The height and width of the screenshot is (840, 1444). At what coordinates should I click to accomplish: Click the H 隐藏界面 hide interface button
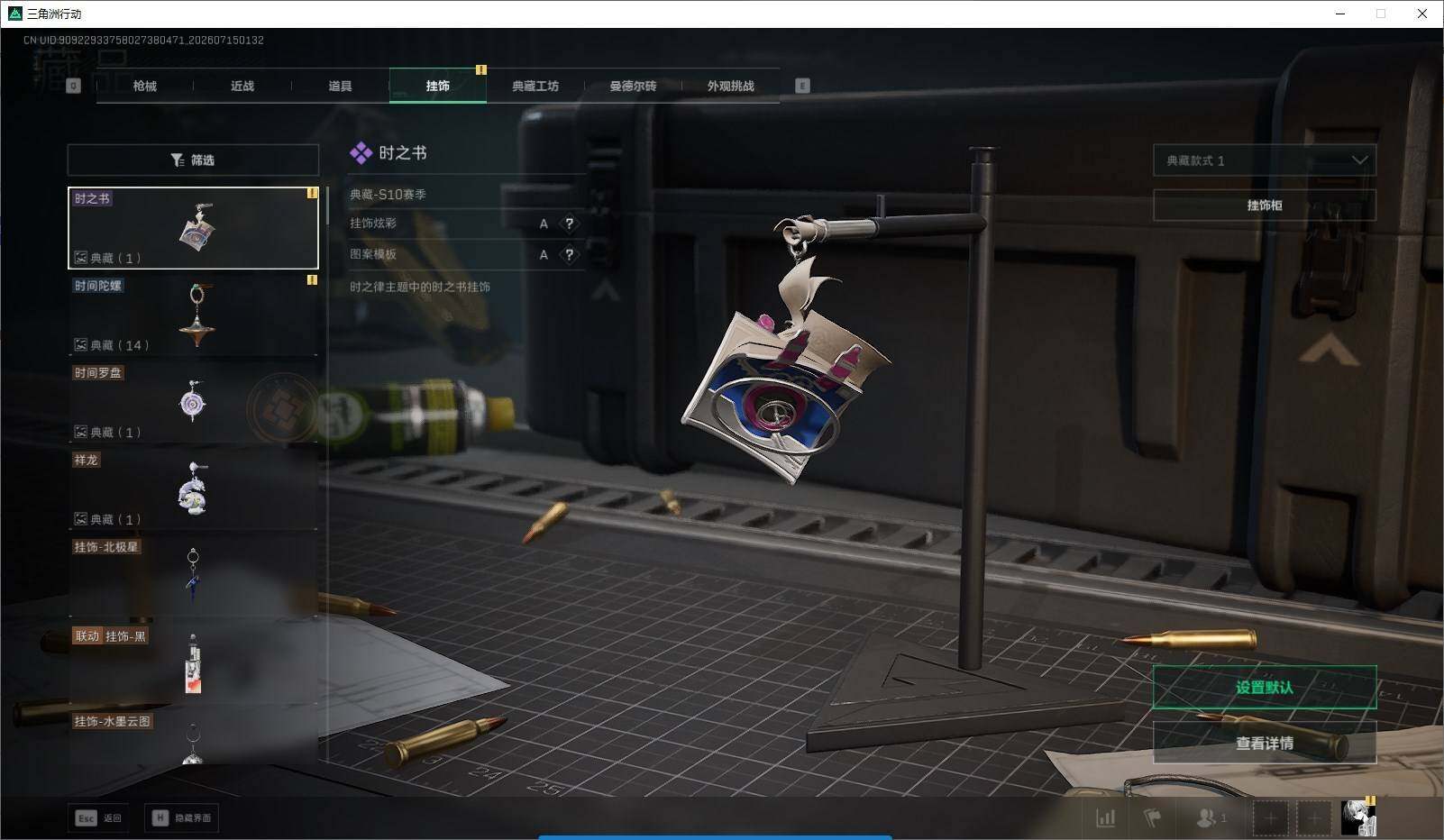click(181, 817)
